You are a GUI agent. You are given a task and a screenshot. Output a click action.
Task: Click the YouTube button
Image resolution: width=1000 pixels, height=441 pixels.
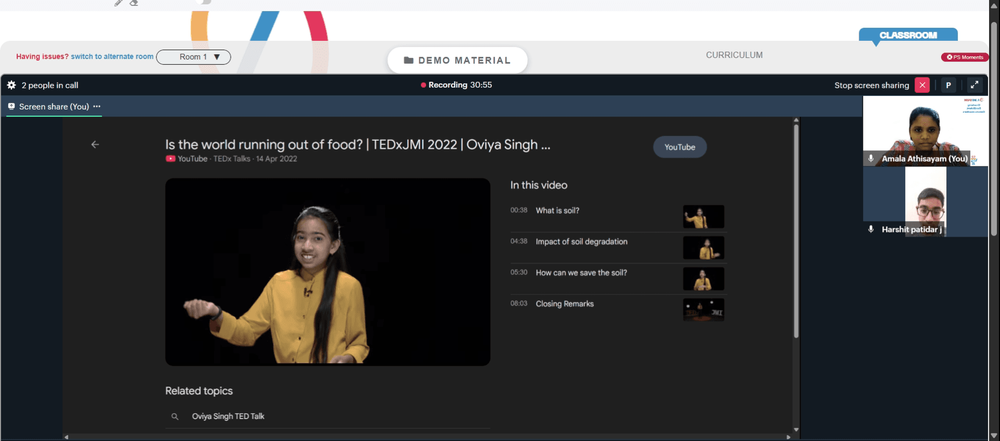pos(680,147)
